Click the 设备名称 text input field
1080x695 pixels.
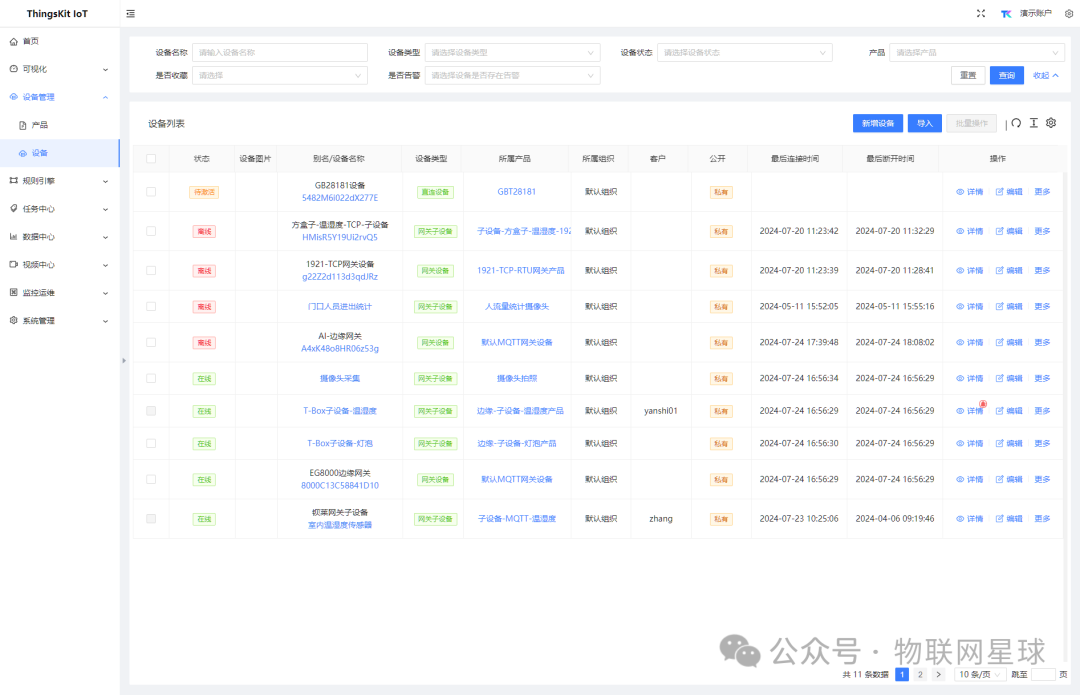pyautogui.click(x=280, y=52)
